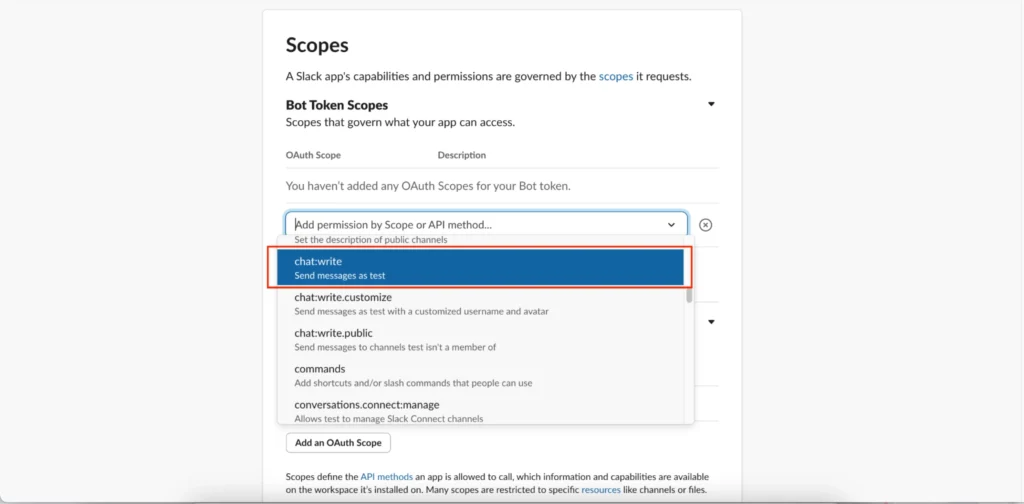Click the Add an OAuth Scope button
This screenshot has height=504, width=1024.
pyautogui.click(x=338, y=442)
